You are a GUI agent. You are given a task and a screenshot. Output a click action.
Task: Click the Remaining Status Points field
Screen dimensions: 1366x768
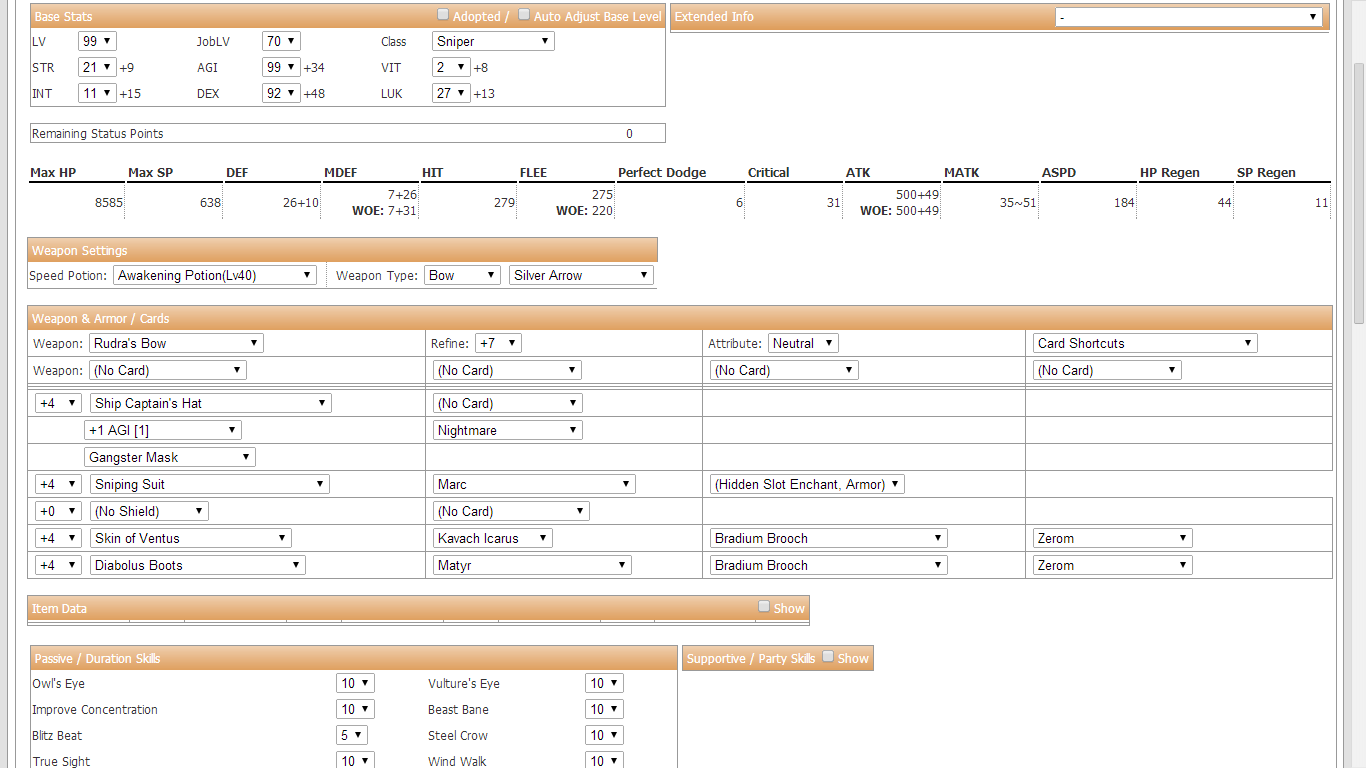coord(347,132)
